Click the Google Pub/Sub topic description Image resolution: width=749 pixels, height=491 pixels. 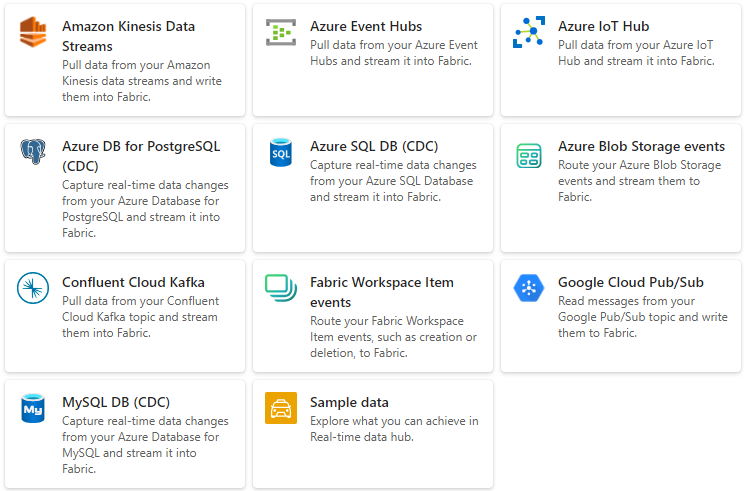coord(642,317)
